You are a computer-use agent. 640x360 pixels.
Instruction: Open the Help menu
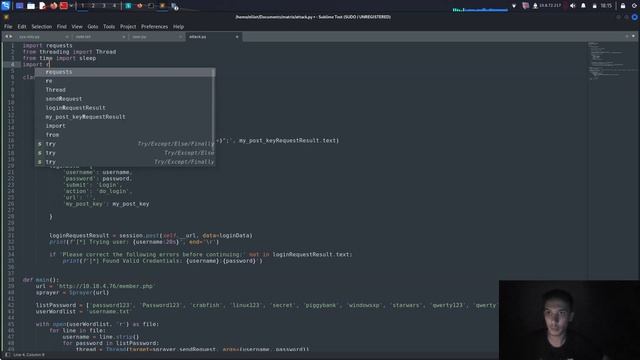(178, 27)
